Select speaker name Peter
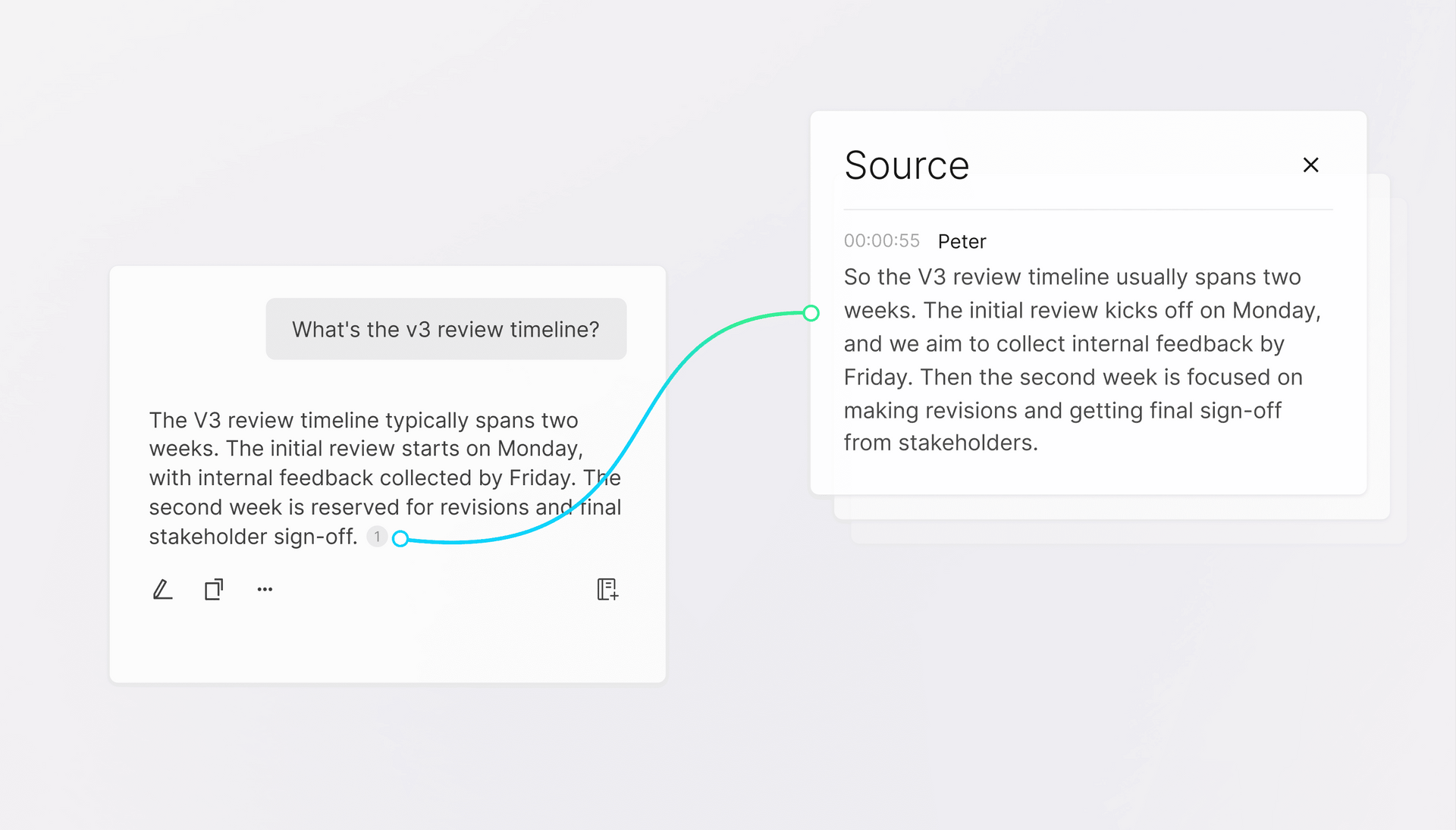The height and width of the screenshot is (830, 1456). (x=962, y=241)
